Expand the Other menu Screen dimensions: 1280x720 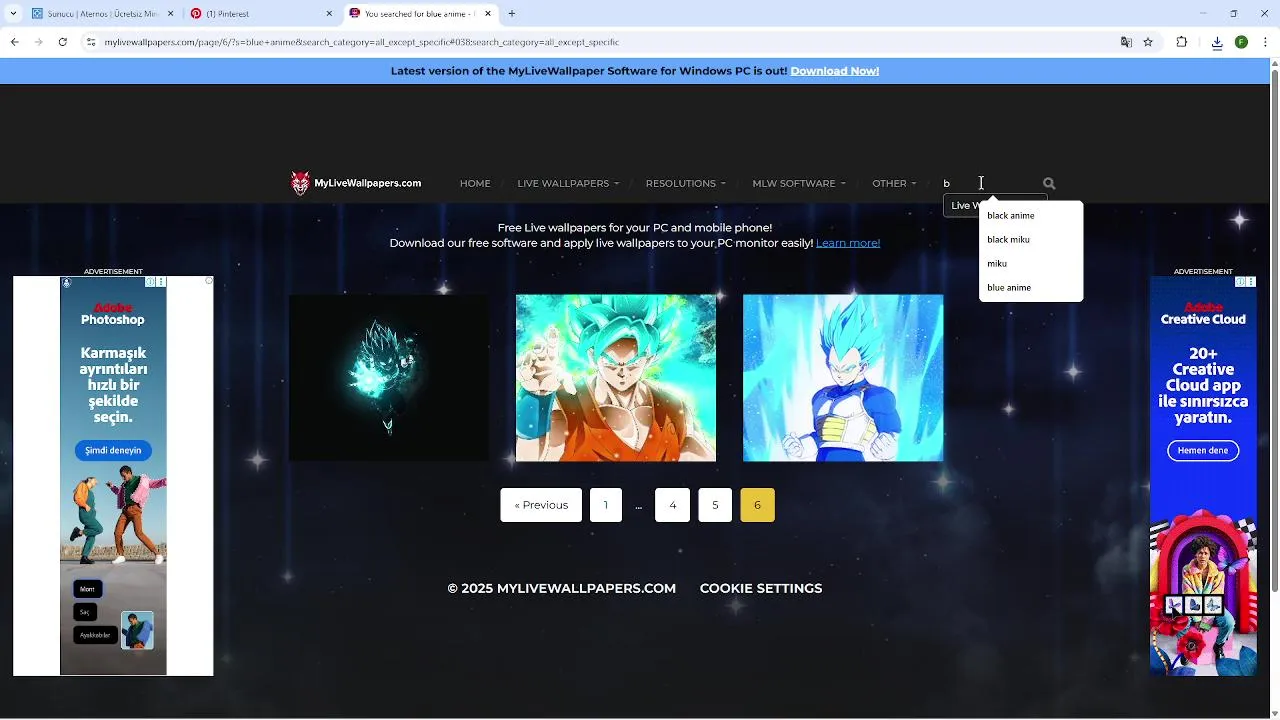pos(894,183)
